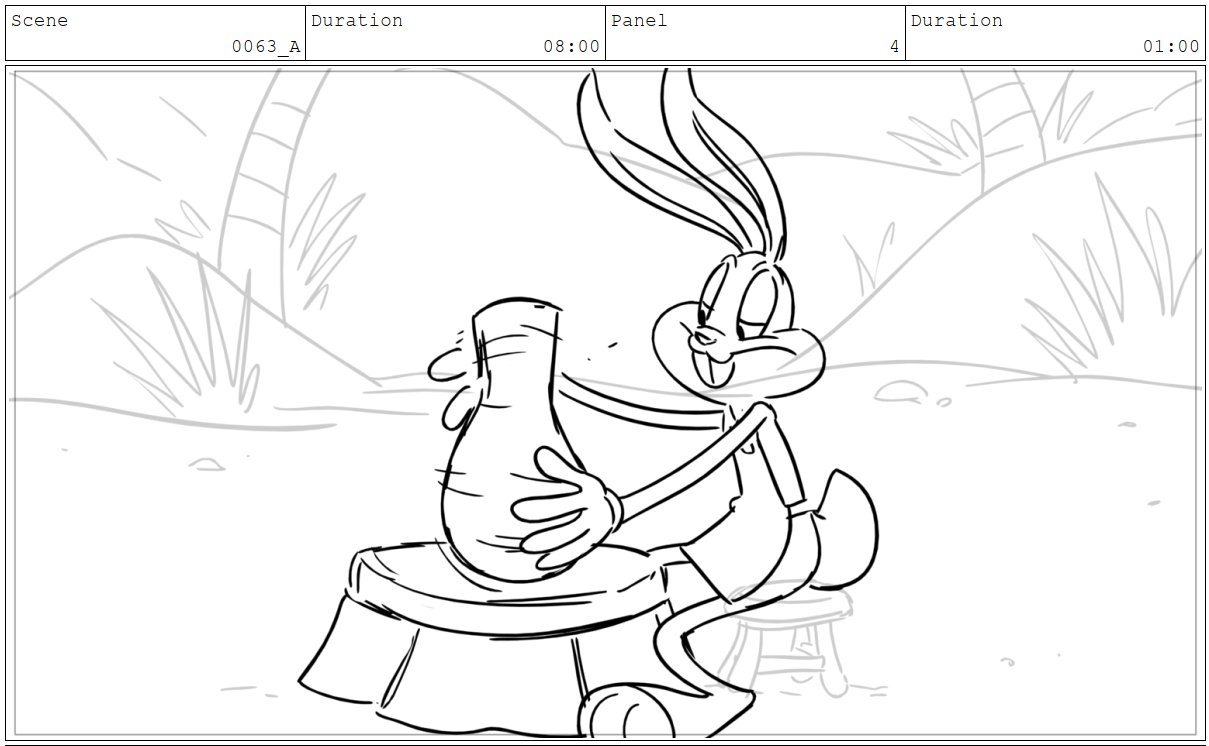
Task: Click the Scene label in the header
Action: pos(40,20)
